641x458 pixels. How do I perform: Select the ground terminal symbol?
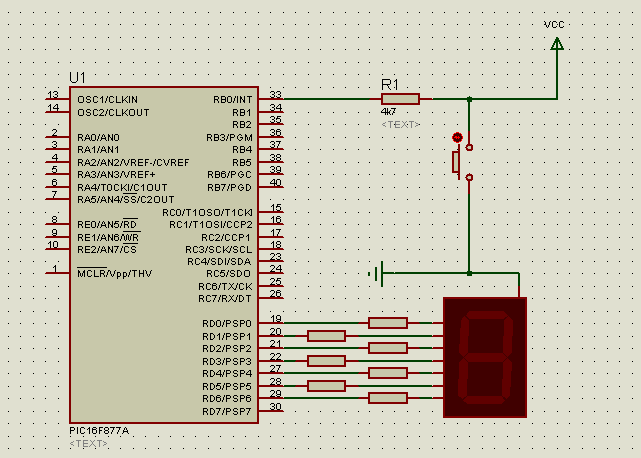pos(377,274)
